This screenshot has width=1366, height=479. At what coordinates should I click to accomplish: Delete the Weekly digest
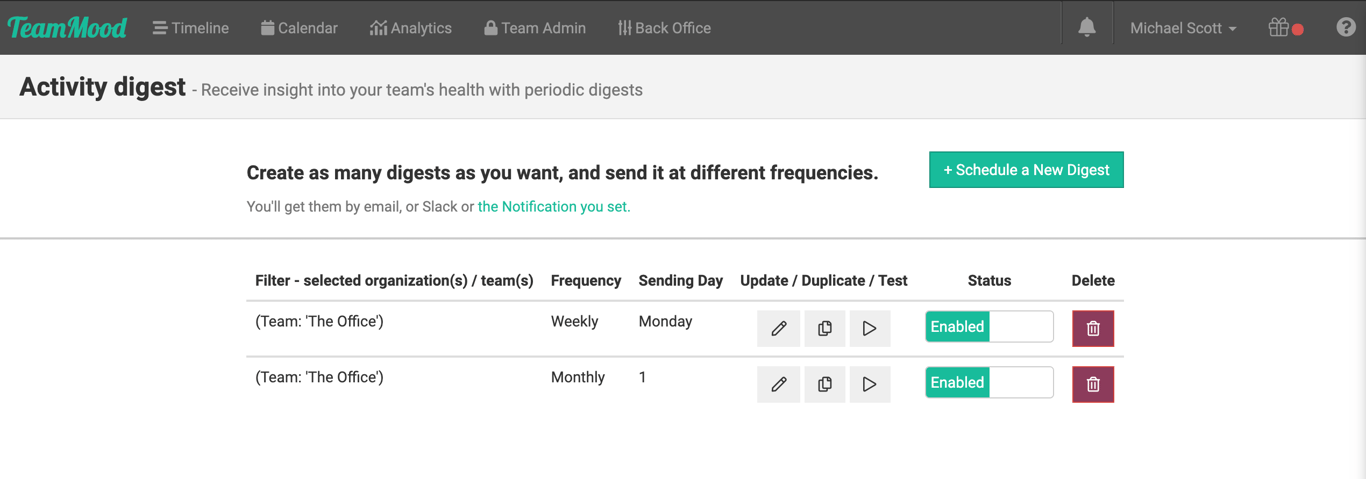pos(1092,328)
